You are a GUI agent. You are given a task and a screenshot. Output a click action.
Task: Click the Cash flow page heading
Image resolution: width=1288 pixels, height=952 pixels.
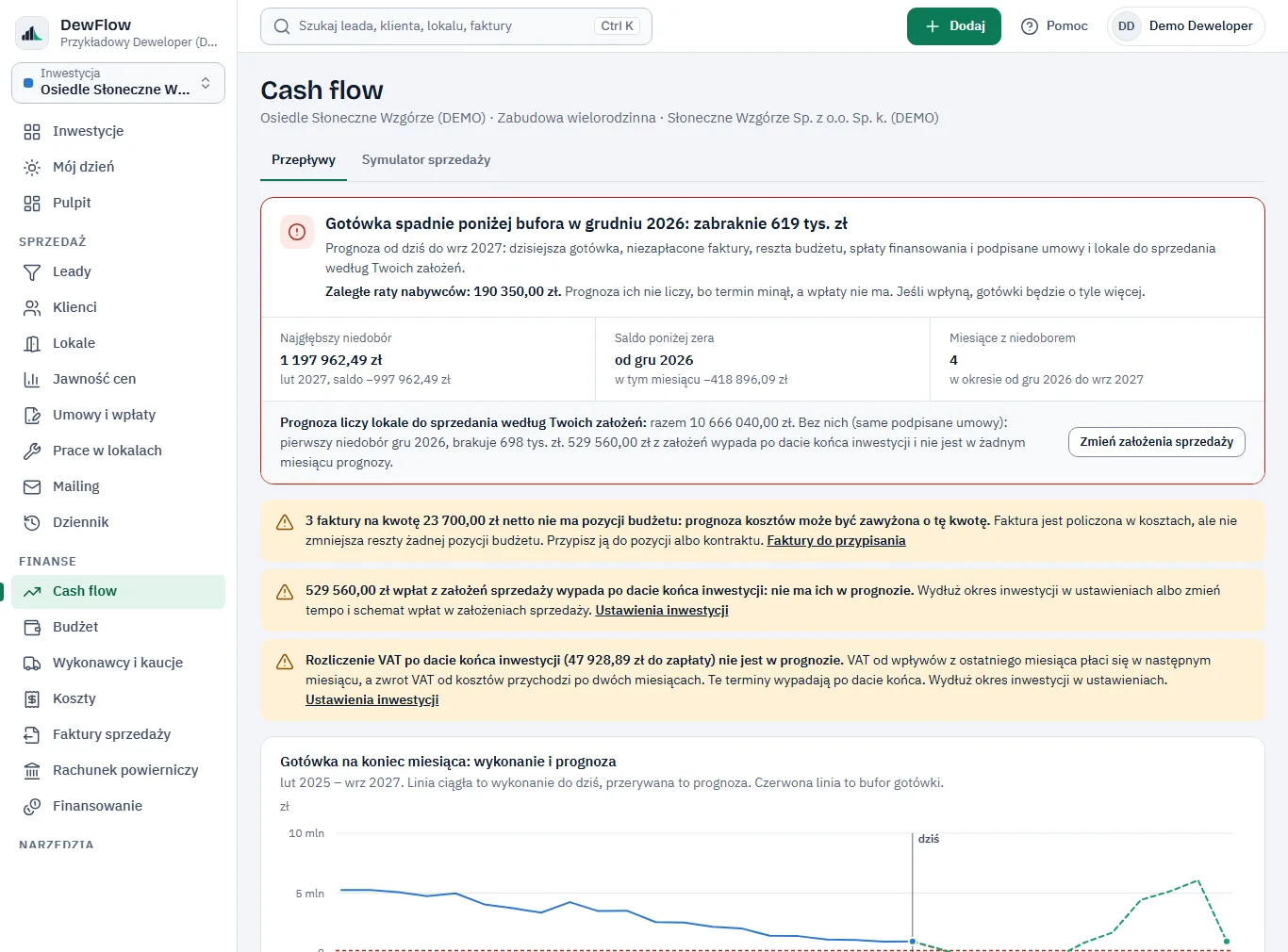[x=322, y=90]
